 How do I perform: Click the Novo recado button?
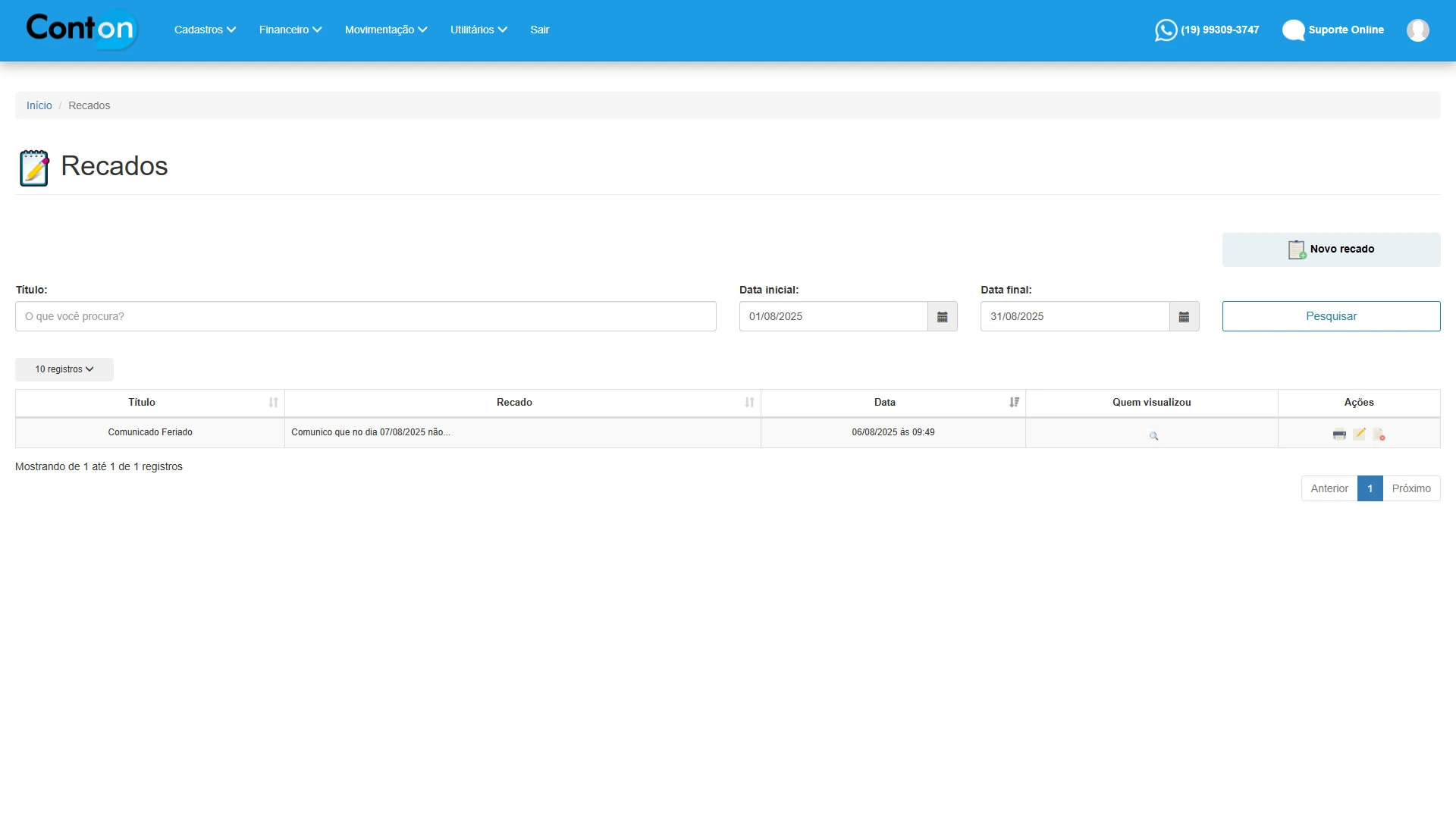(x=1331, y=249)
